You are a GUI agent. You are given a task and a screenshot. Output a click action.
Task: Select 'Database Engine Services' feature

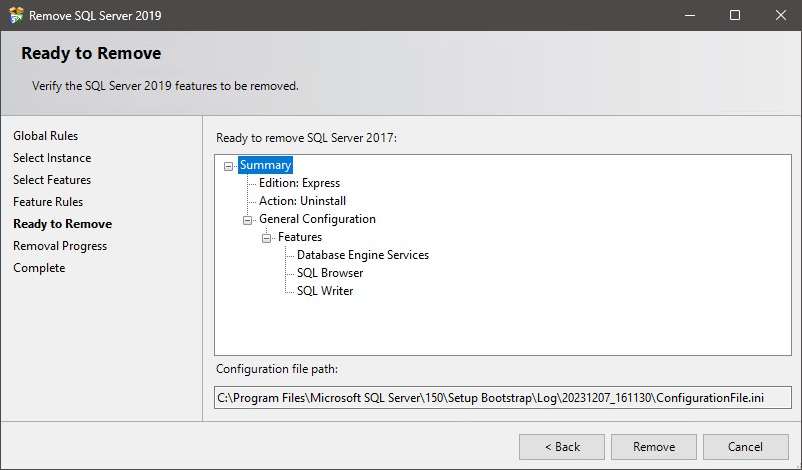363,255
